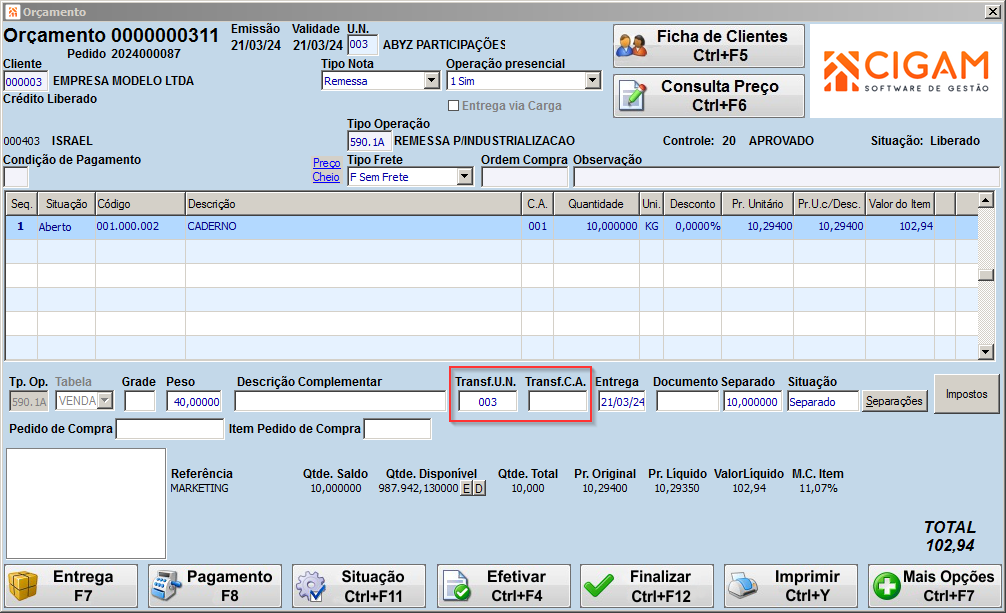The width and height of the screenshot is (1006, 613).
Task: Open Mais Opções Ctrl+F7 plus button
Action: pos(935,585)
